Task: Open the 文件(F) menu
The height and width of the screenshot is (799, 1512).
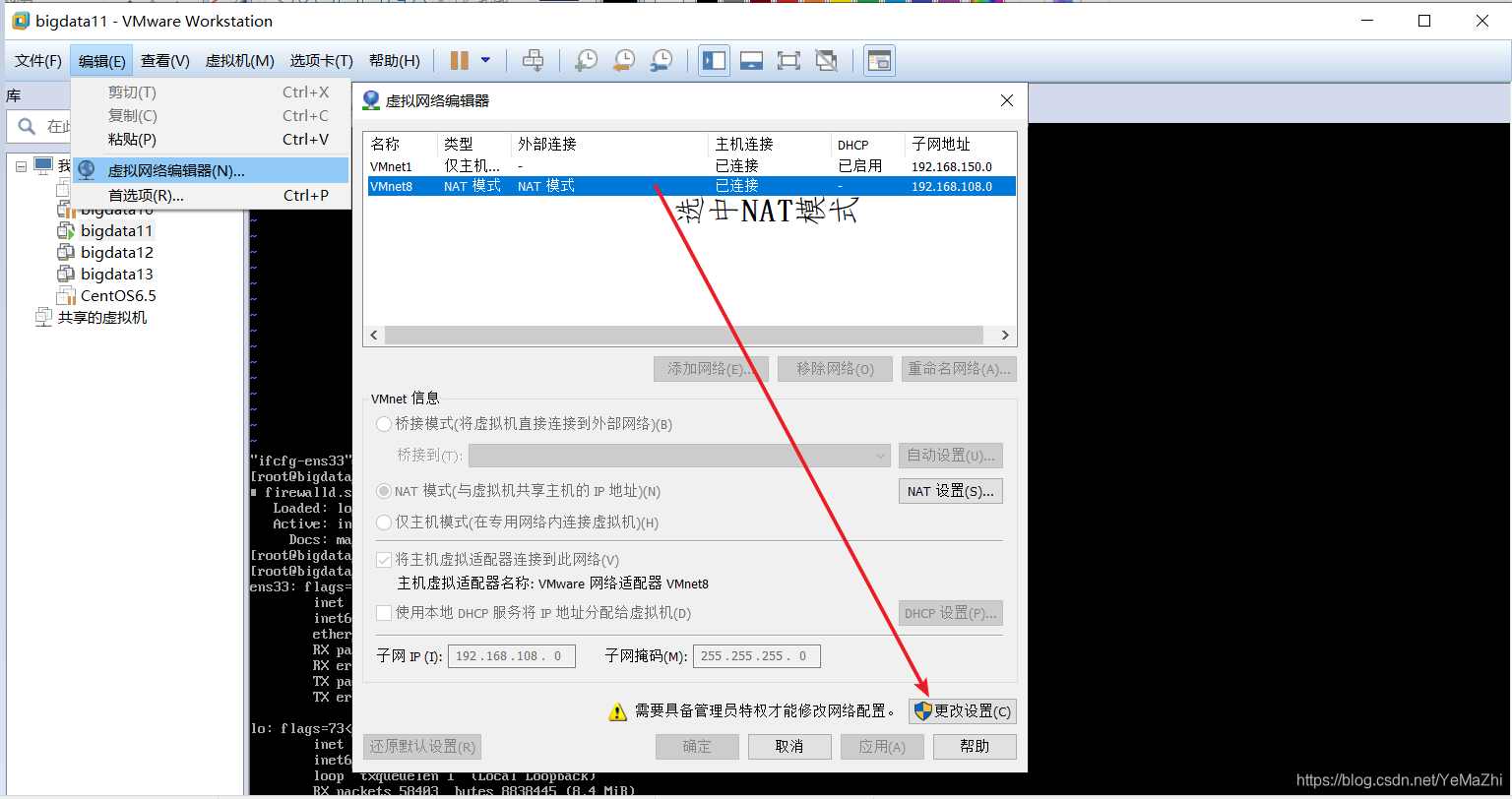Action: (38, 61)
